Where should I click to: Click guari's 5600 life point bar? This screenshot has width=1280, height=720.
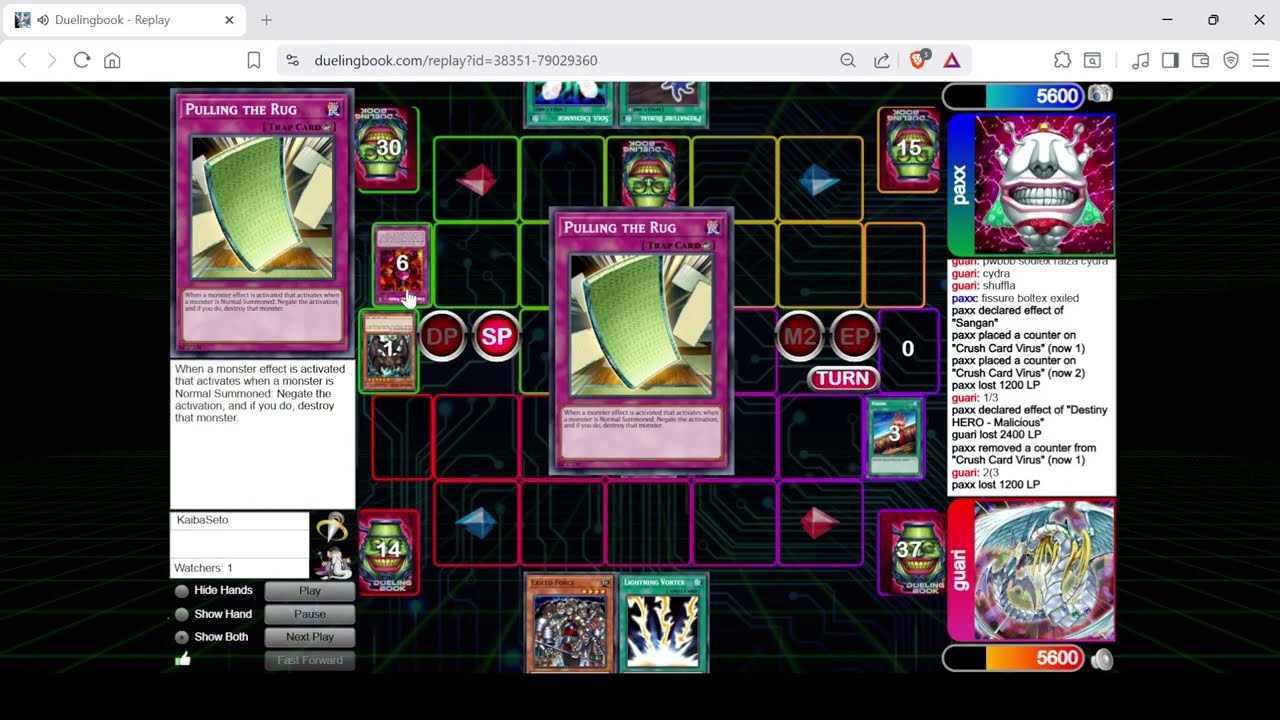1013,658
